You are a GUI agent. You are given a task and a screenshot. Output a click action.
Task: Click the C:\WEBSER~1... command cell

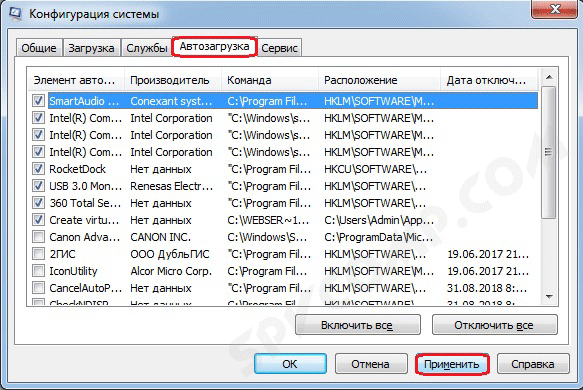268,220
